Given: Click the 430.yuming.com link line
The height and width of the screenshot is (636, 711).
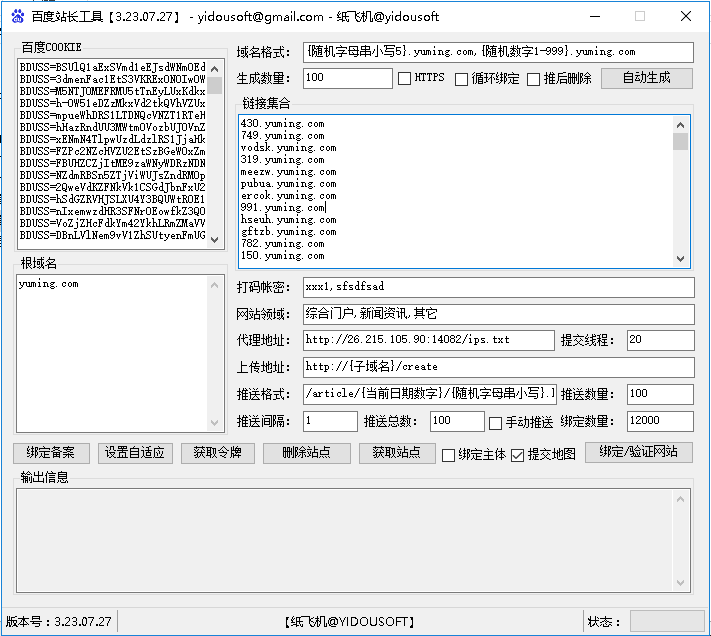Looking at the screenshot, I should point(282,123).
